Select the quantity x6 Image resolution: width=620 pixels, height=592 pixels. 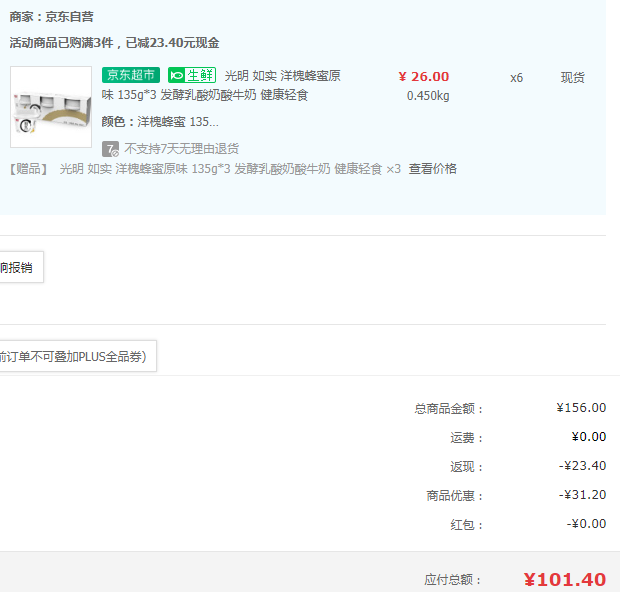516,78
